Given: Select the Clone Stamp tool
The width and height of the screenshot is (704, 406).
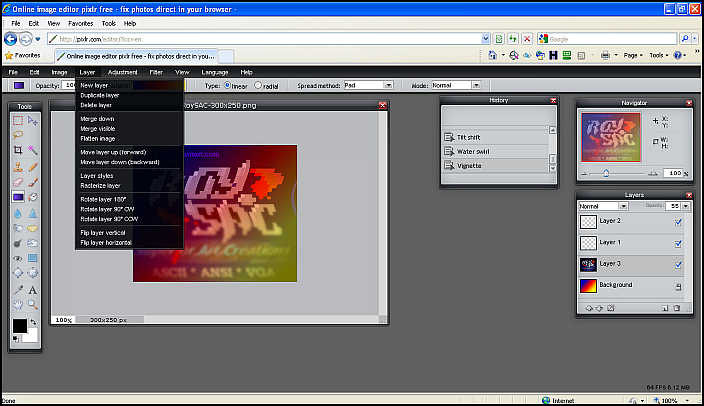Looking at the screenshot, I should pos(18,167).
